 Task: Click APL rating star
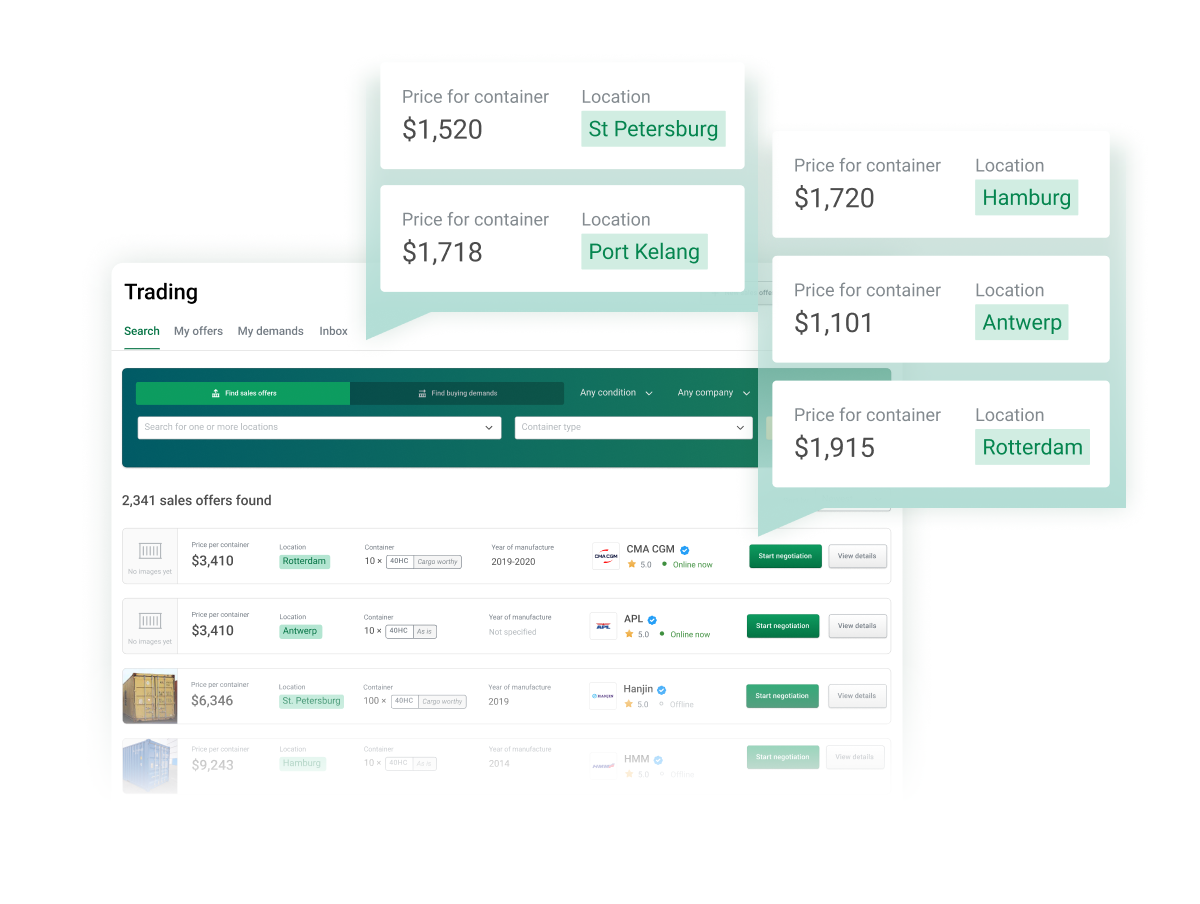[629, 634]
